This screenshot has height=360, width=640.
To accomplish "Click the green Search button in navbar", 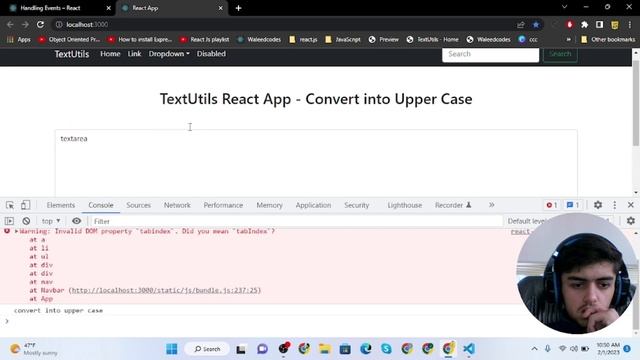I will pyautogui.click(x=560, y=54).
